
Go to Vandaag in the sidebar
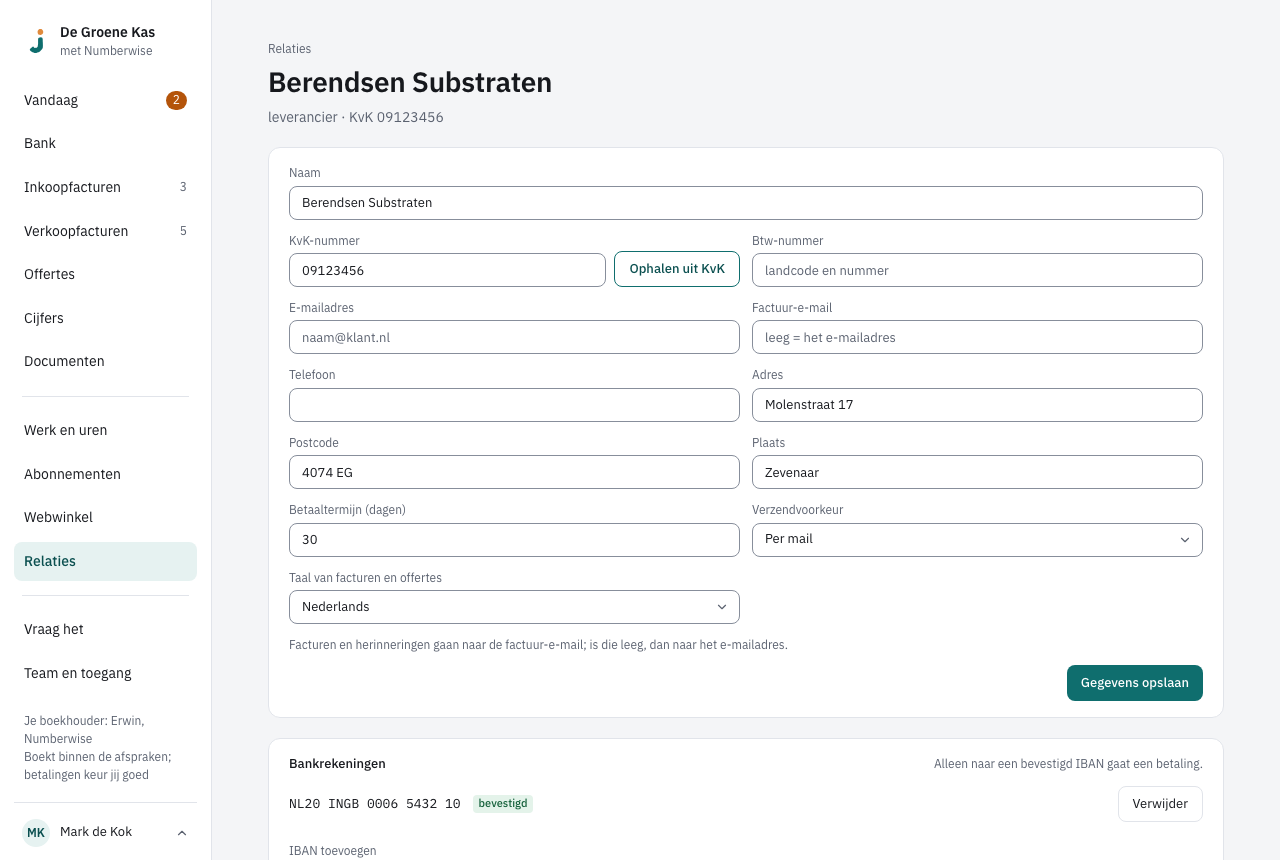coord(105,100)
